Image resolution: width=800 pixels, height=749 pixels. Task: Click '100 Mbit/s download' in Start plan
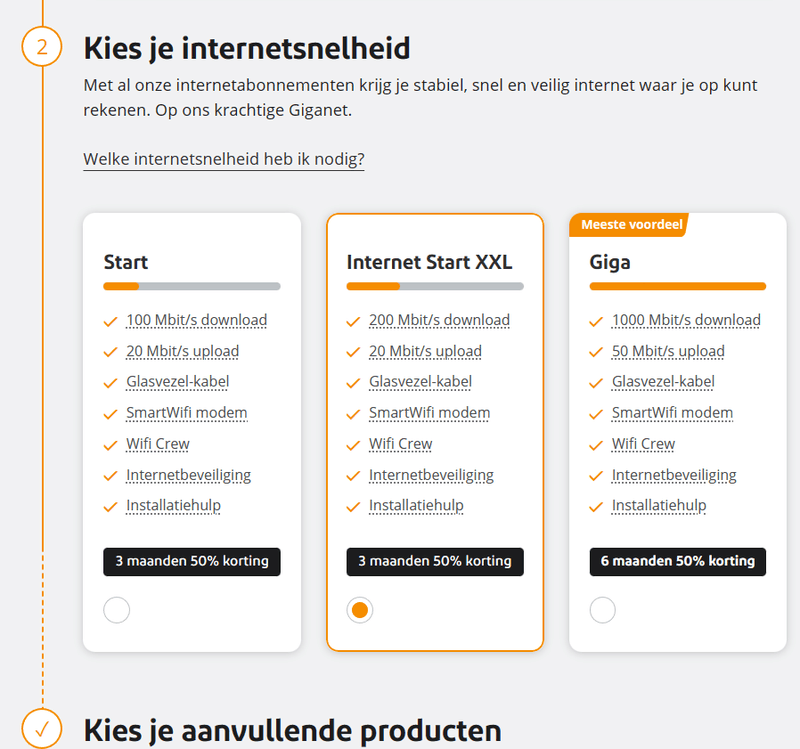click(196, 320)
